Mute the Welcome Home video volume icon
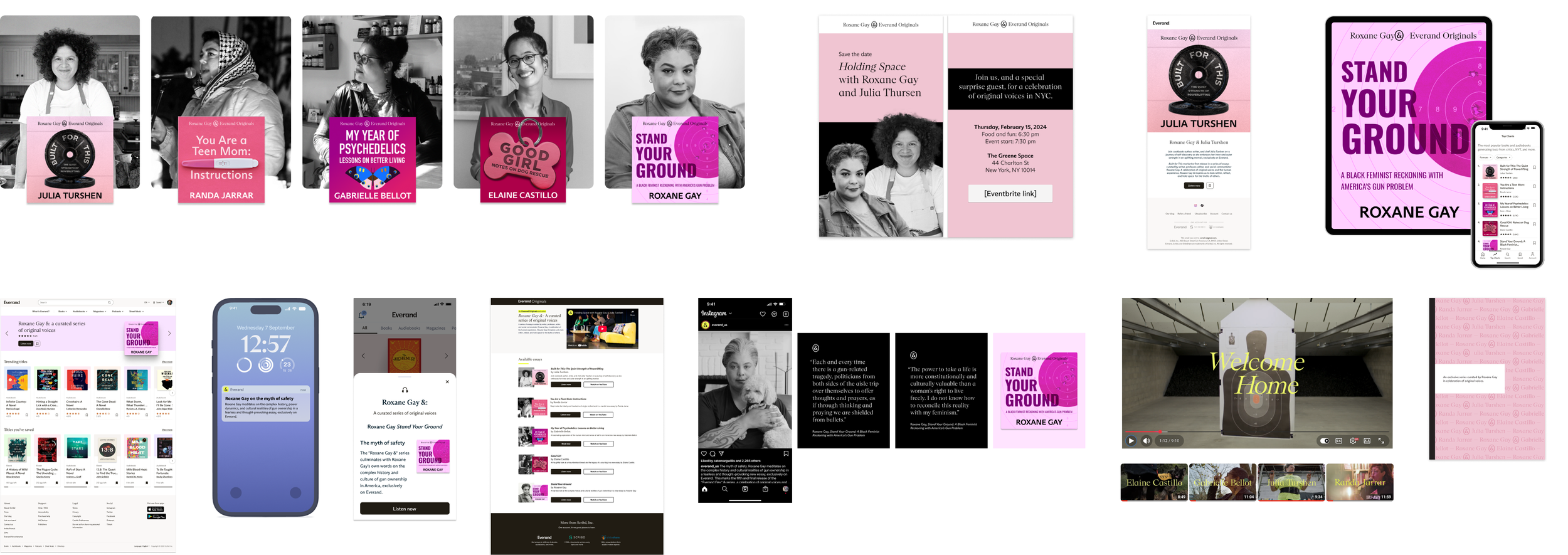The height and width of the screenshot is (555, 1568). click(1147, 441)
